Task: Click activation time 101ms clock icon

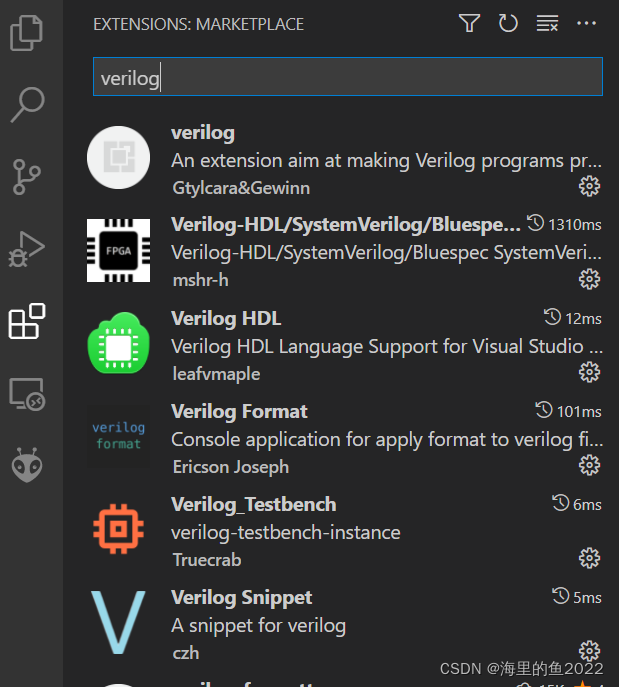Action: pos(544,410)
